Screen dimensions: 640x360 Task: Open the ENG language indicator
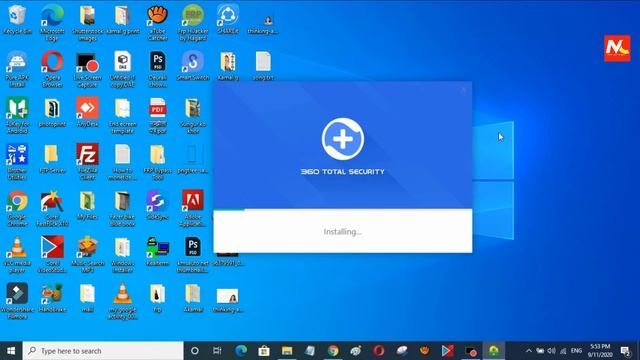click(576, 351)
